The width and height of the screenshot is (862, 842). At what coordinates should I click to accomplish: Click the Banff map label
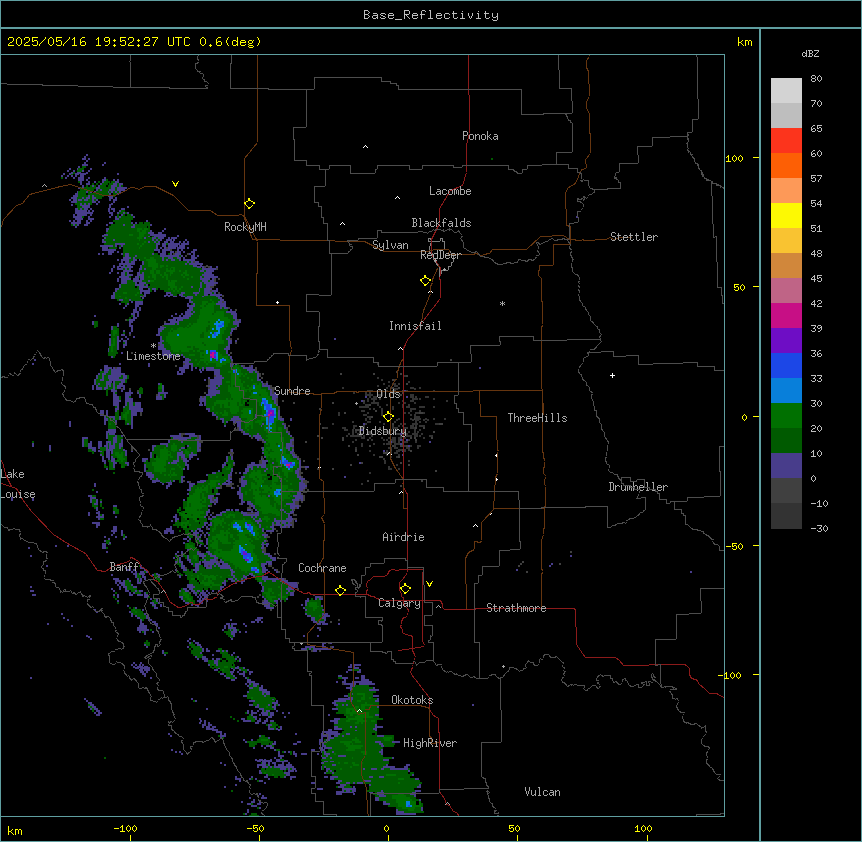(x=124, y=567)
